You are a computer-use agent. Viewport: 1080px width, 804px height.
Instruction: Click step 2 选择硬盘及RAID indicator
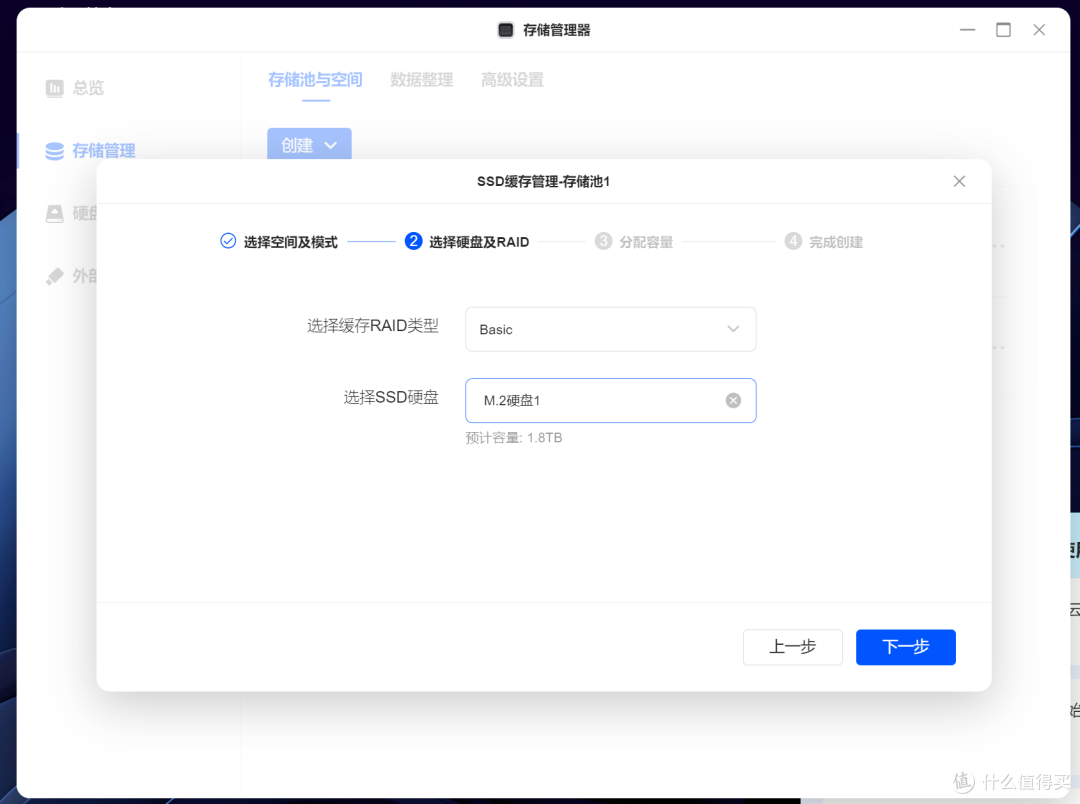click(467, 242)
